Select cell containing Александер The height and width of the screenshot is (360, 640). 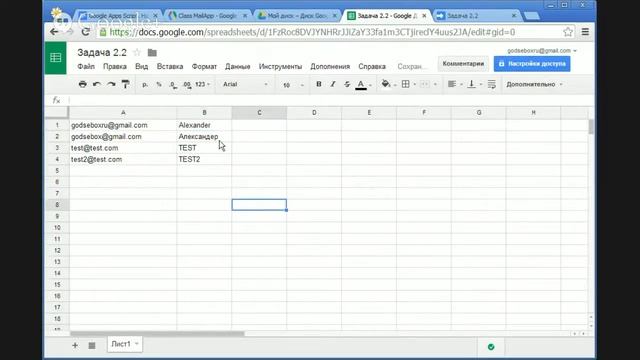(204, 136)
